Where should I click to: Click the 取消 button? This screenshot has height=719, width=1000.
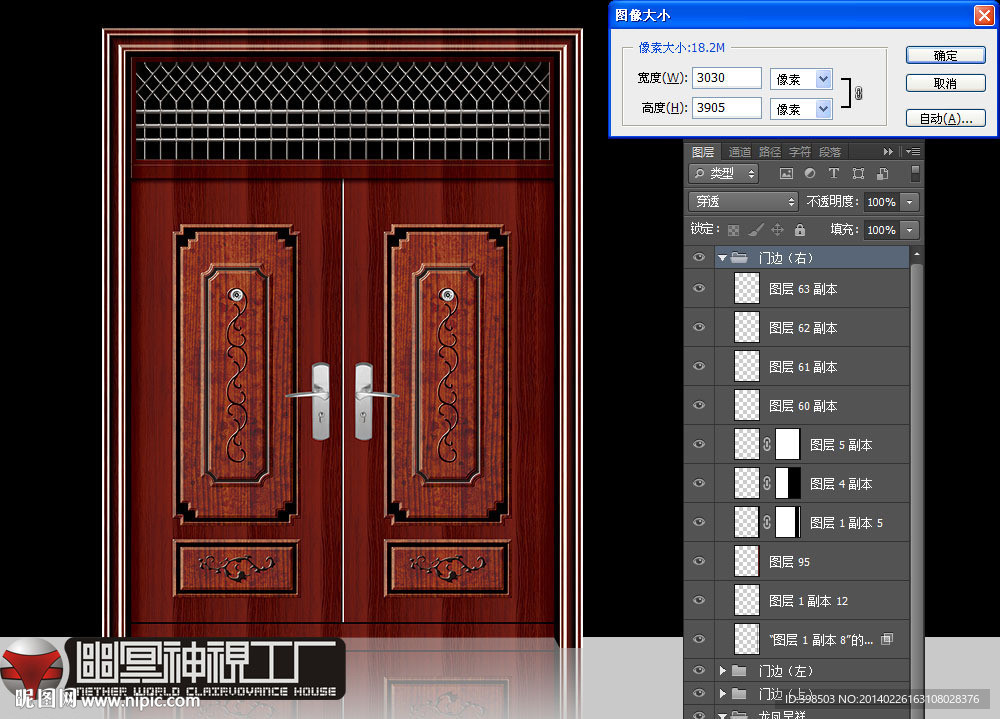pyautogui.click(x=946, y=83)
